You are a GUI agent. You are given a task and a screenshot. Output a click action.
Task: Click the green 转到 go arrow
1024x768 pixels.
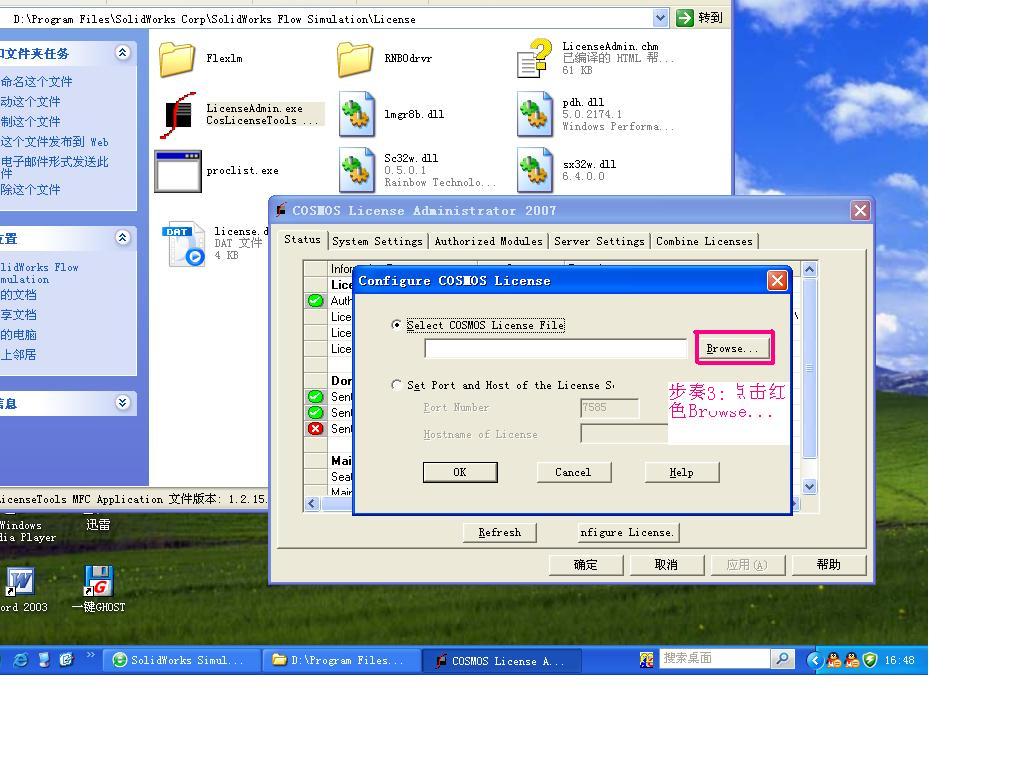[x=684, y=18]
